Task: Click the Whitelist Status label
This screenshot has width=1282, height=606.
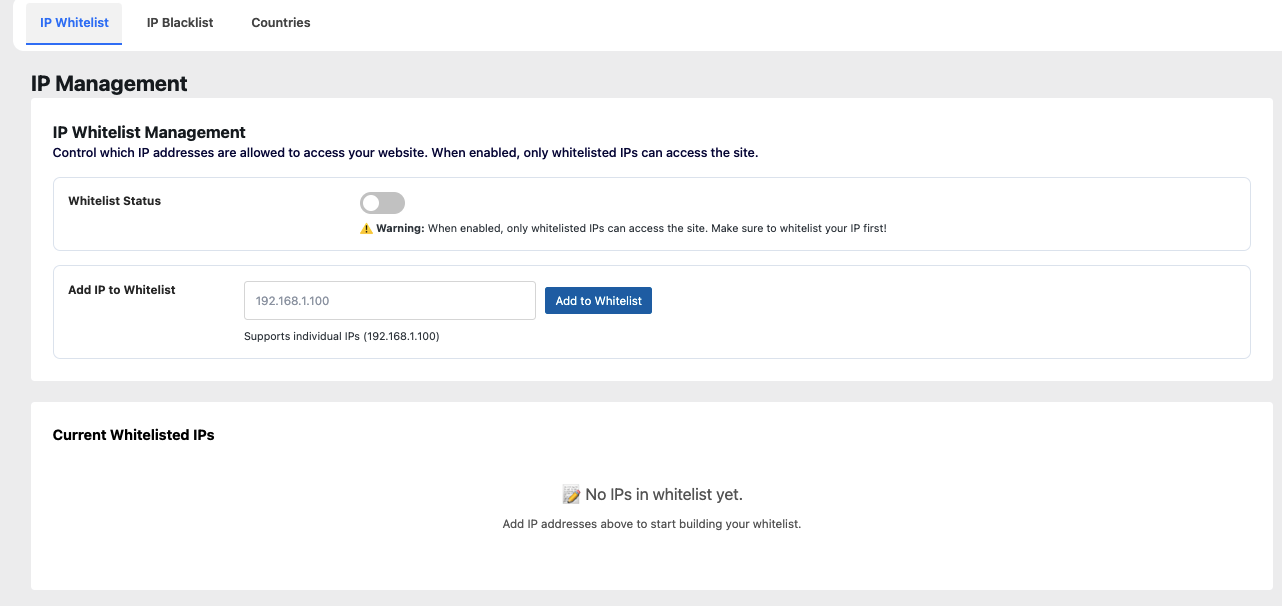Action: [x=114, y=201]
